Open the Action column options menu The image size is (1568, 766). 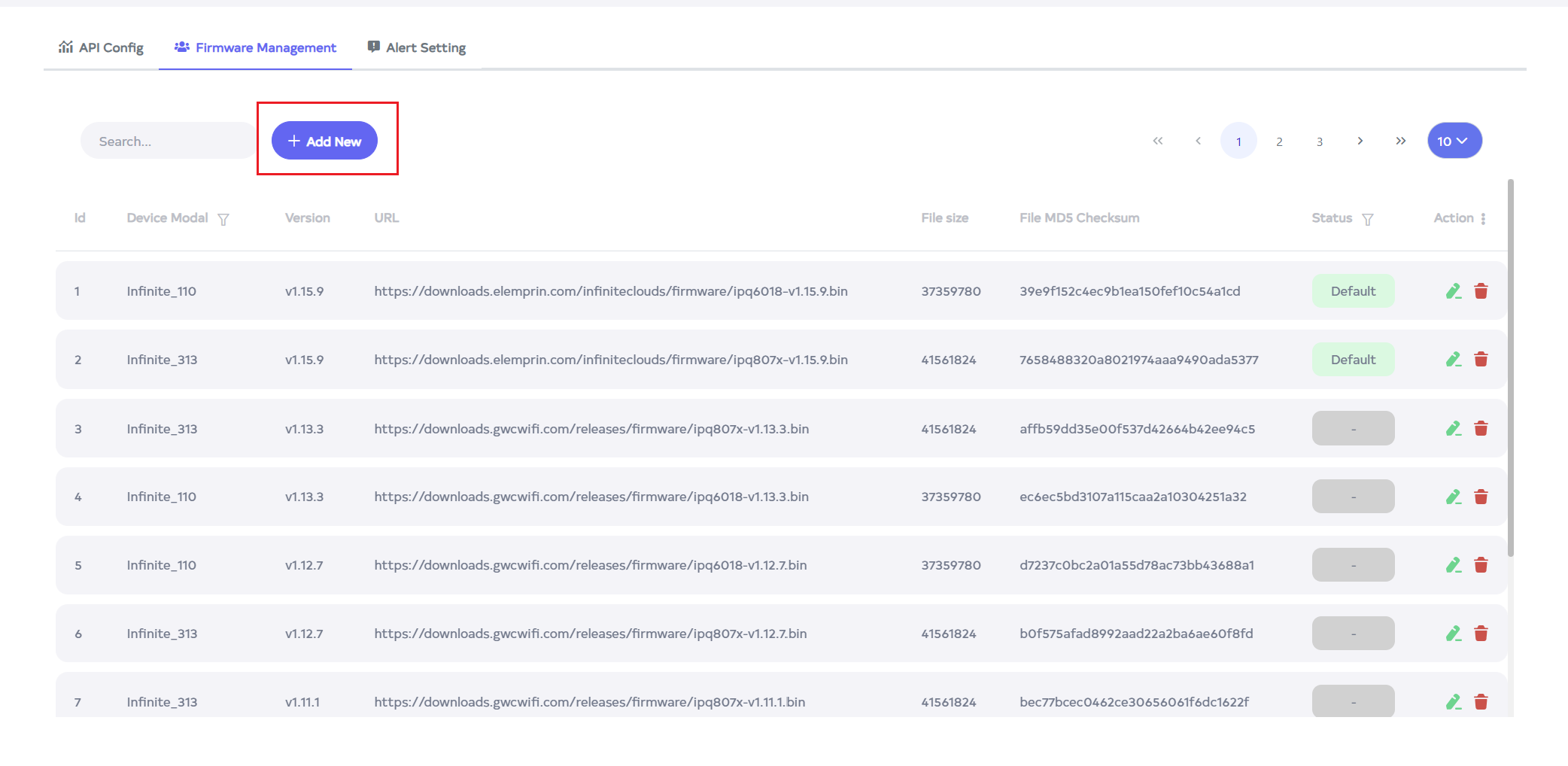pos(1483,218)
